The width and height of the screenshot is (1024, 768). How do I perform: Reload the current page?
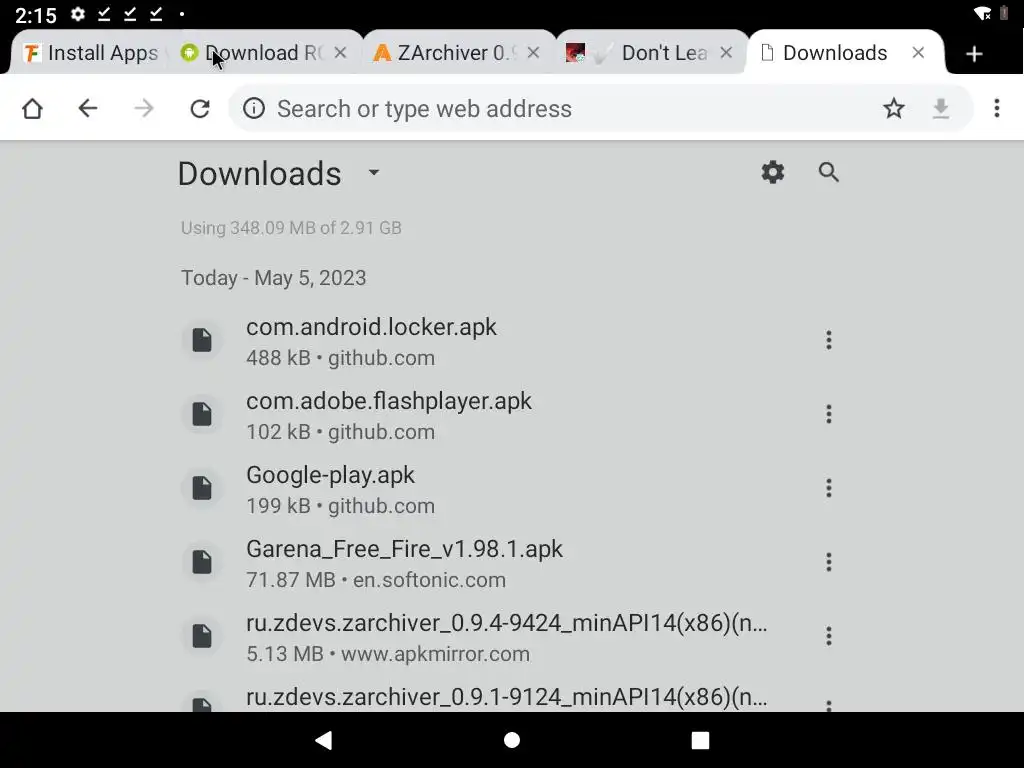pos(200,109)
